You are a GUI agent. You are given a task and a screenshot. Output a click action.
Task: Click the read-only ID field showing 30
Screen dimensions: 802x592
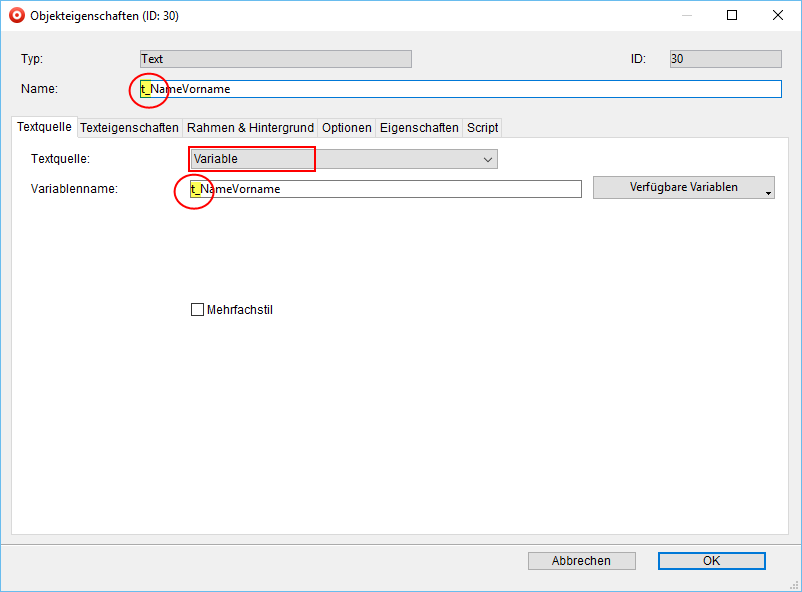(x=725, y=59)
